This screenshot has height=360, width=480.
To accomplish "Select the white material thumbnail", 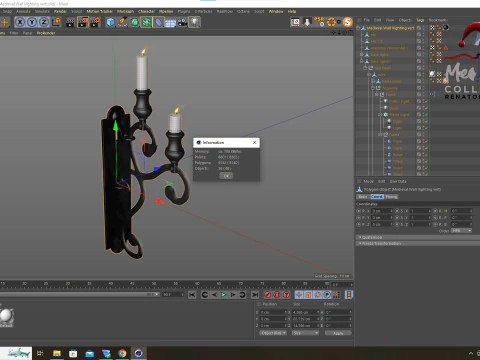I will (6, 316).
